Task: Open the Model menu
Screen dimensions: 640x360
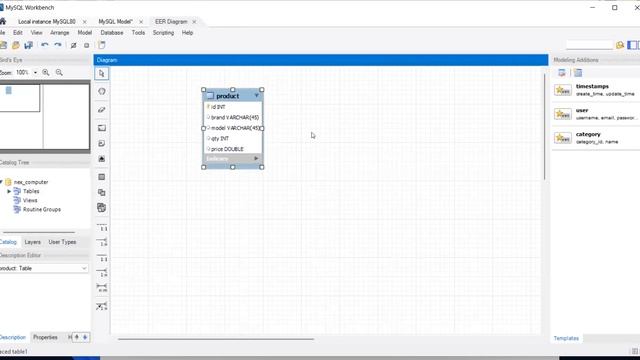Action: [x=84, y=33]
